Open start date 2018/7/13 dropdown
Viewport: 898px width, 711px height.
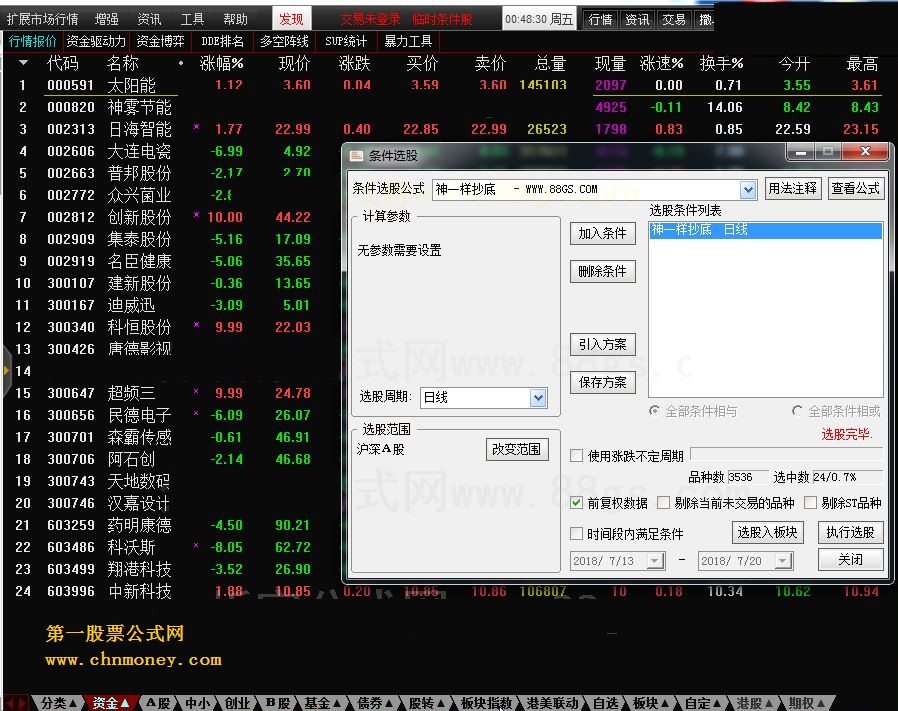tap(655, 561)
